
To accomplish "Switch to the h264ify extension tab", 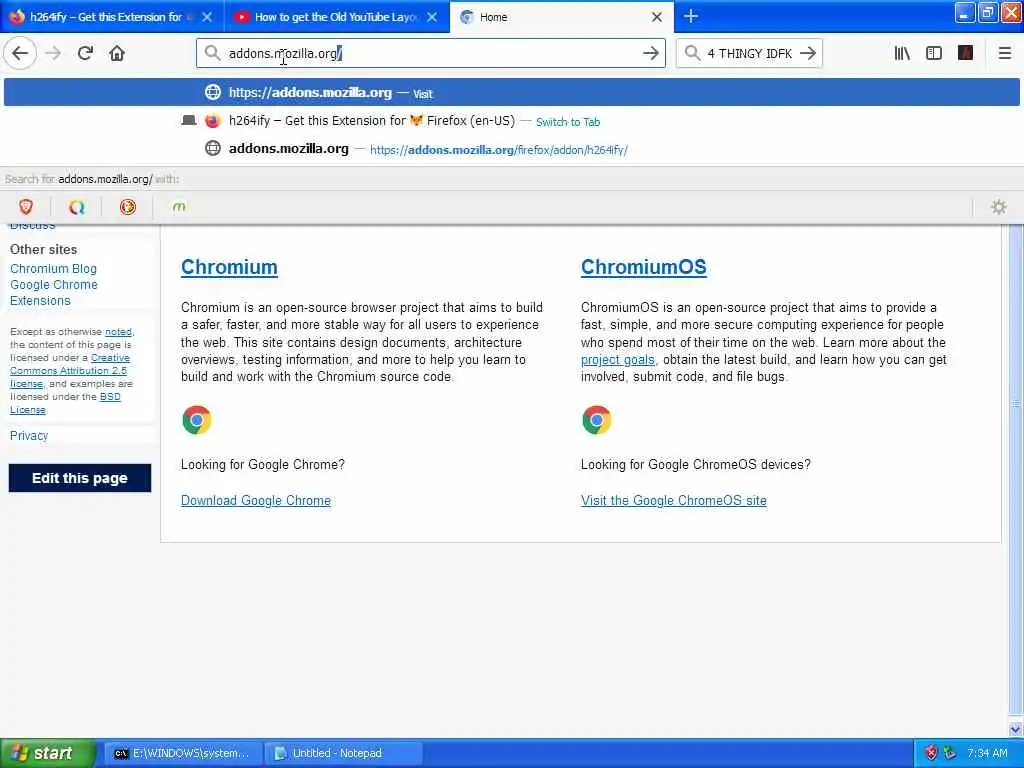I will (x=104, y=17).
